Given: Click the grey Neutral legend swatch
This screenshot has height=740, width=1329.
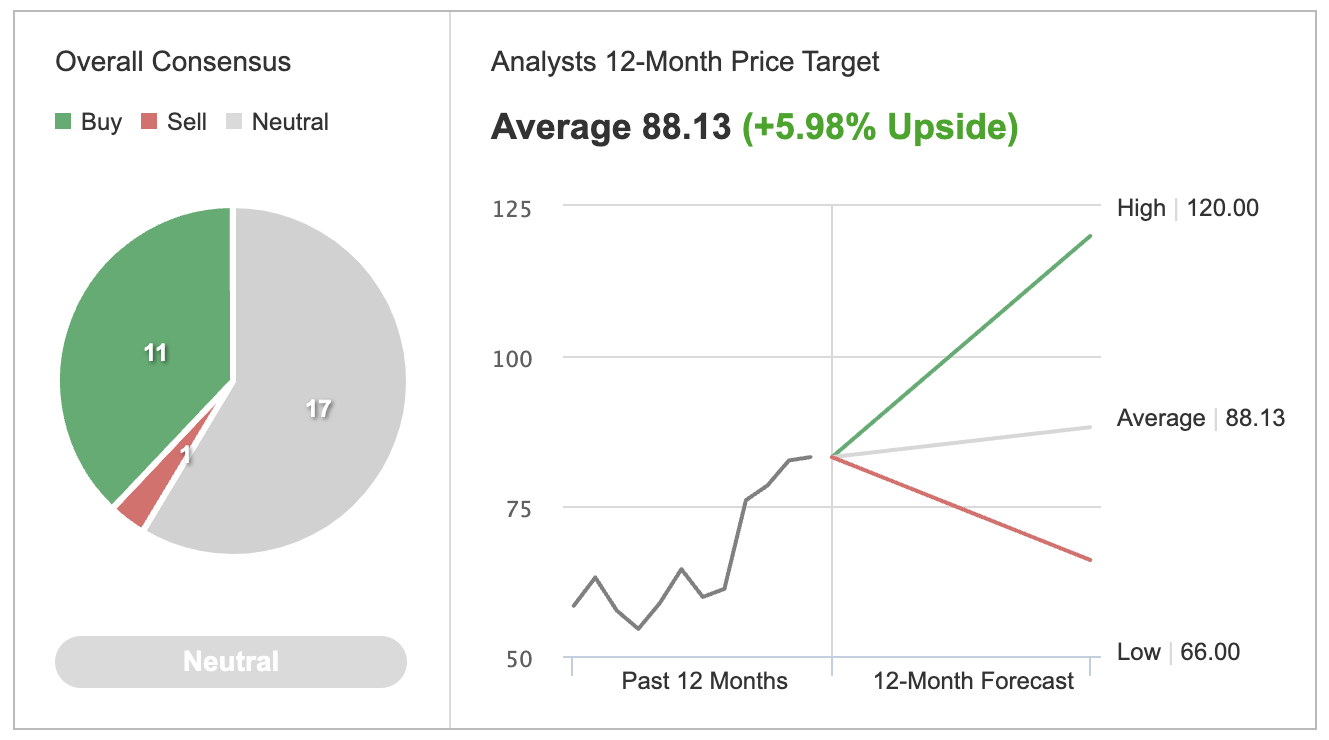Looking at the screenshot, I should [x=235, y=122].
